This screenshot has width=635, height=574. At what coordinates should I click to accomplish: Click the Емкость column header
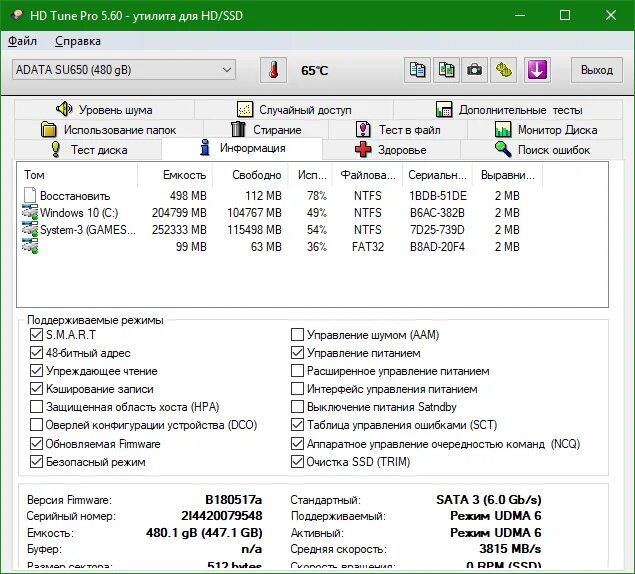click(x=175, y=175)
